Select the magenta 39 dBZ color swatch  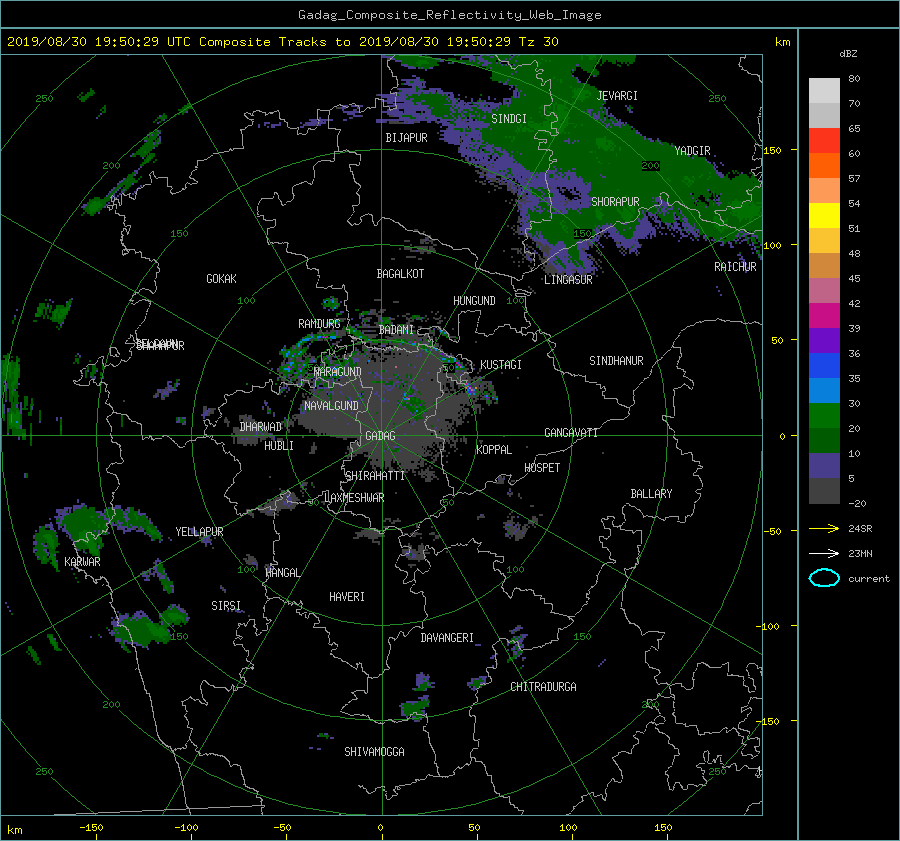(x=824, y=316)
